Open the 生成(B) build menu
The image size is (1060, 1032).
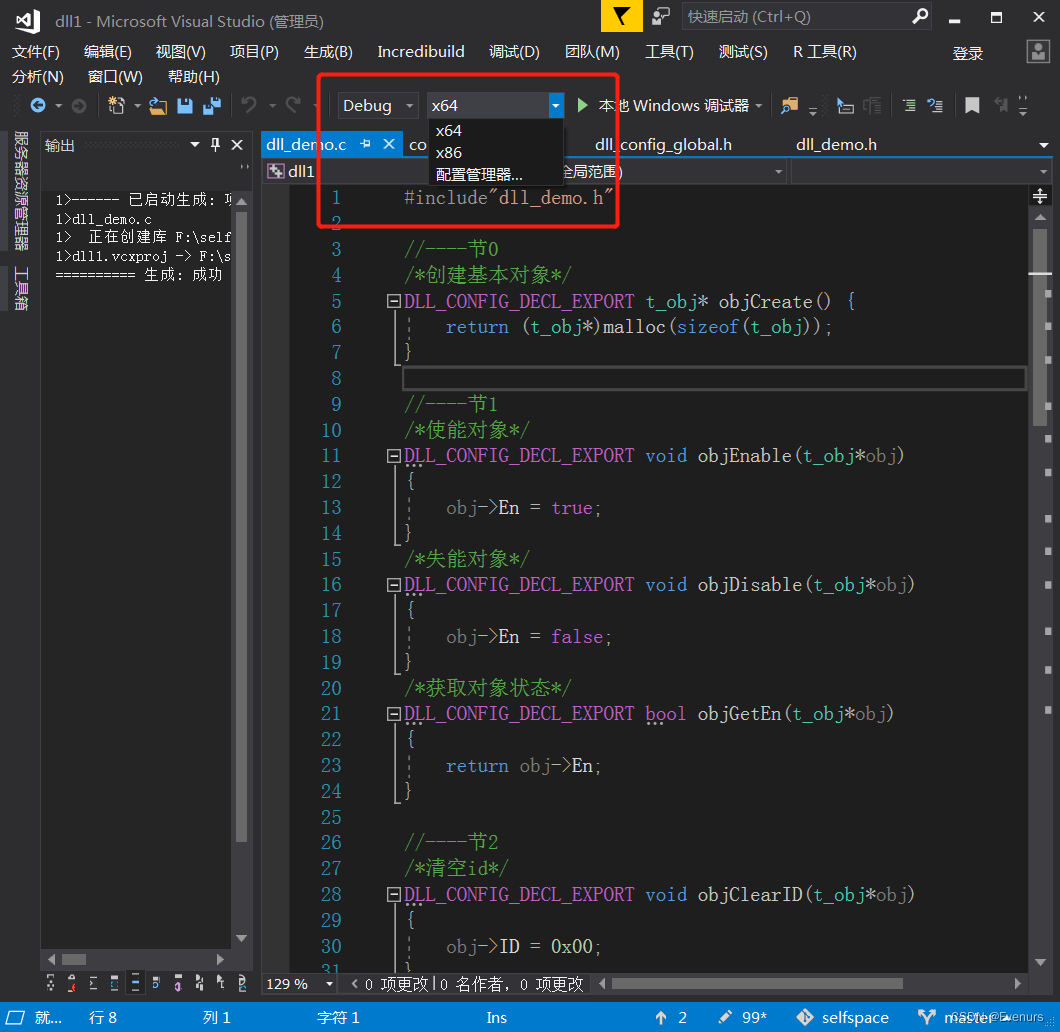click(x=328, y=51)
